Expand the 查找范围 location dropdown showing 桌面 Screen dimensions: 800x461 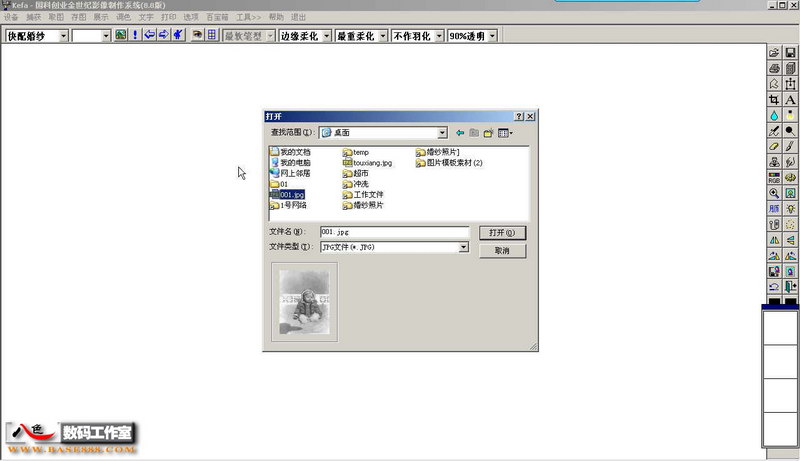442,133
